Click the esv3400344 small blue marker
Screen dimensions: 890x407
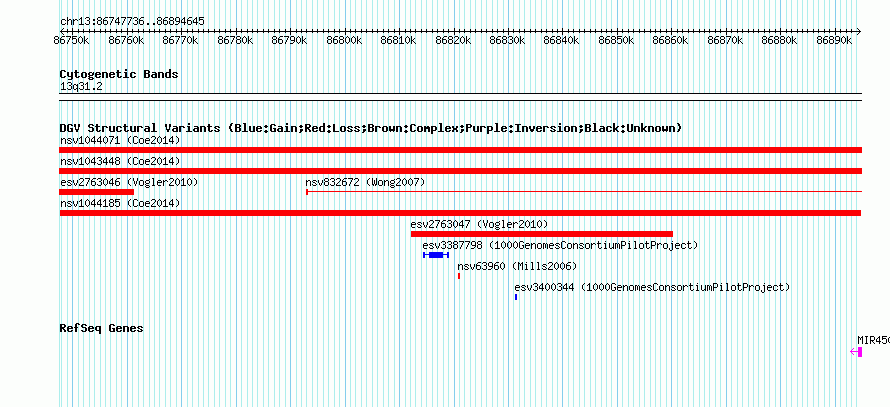click(516, 297)
